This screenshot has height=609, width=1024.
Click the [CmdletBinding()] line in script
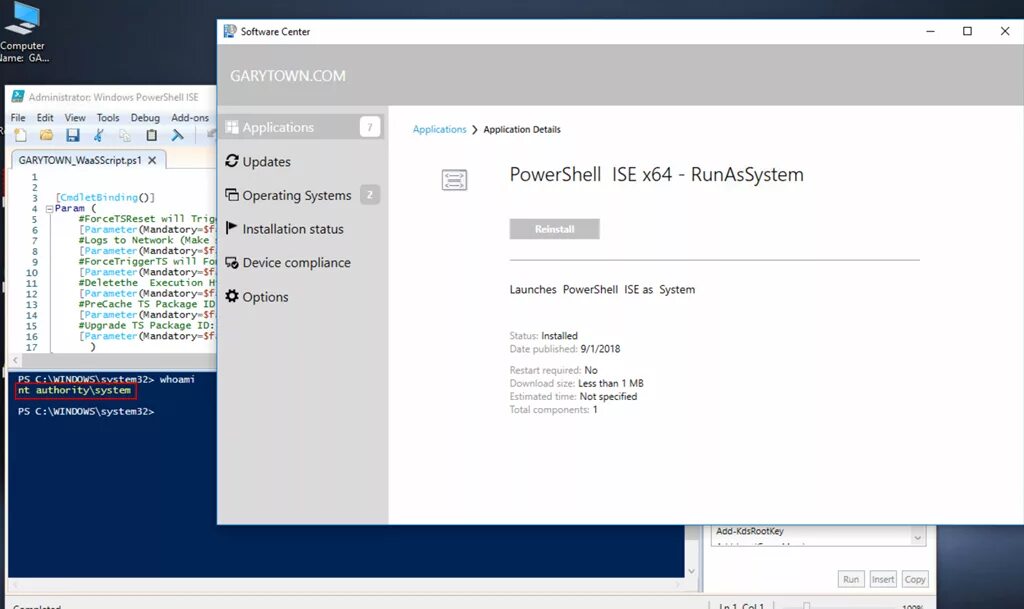(x=105, y=197)
